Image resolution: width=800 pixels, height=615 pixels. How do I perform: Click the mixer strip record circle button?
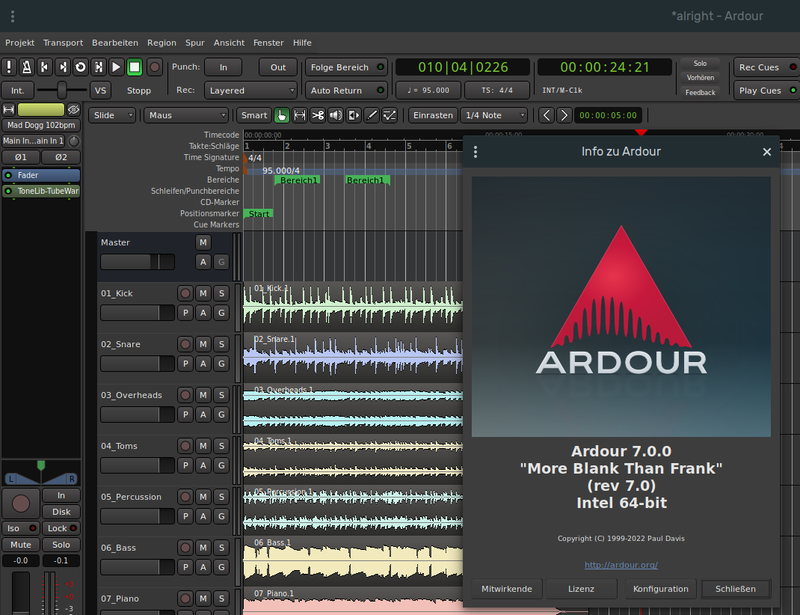pos(21,503)
